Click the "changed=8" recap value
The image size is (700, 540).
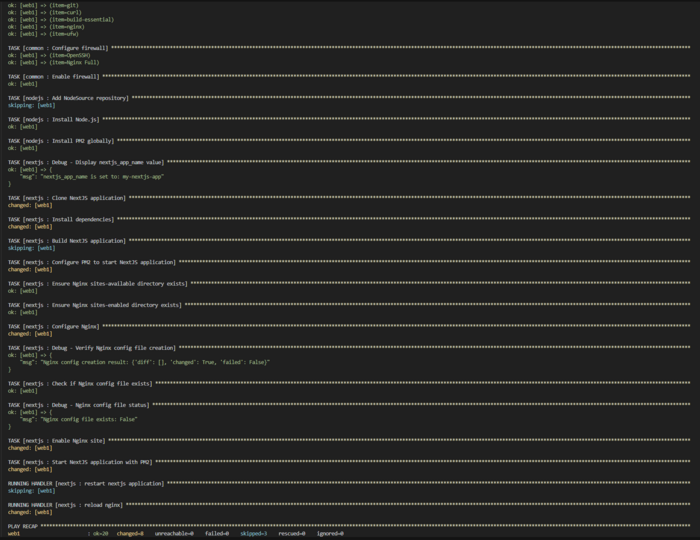(130, 534)
